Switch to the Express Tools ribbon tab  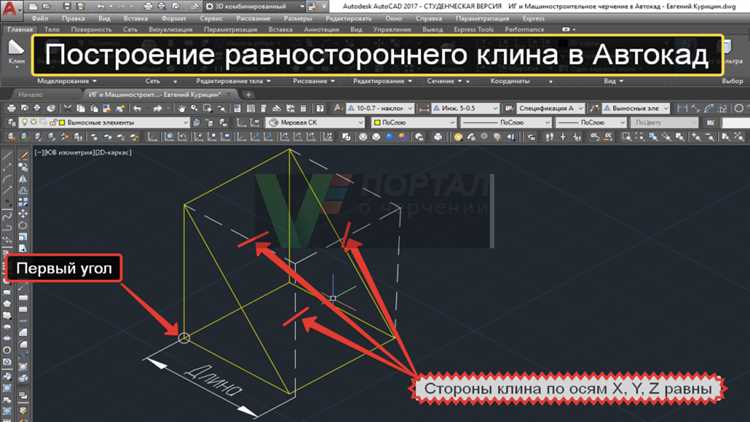click(474, 29)
